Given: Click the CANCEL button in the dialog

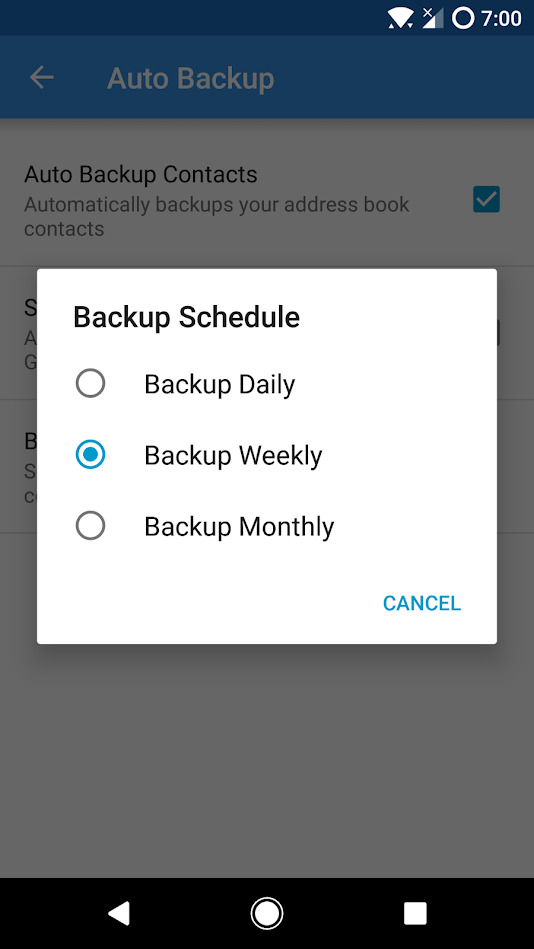Looking at the screenshot, I should [x=422, y=603].
